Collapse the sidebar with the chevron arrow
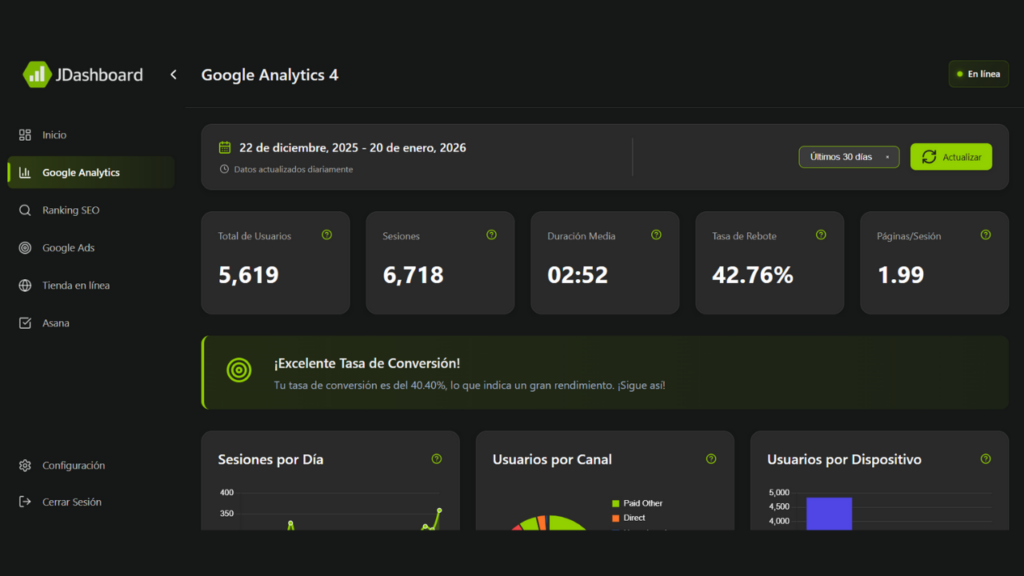Viewport: 1024px width, 576px height. [x=173, y=75]
